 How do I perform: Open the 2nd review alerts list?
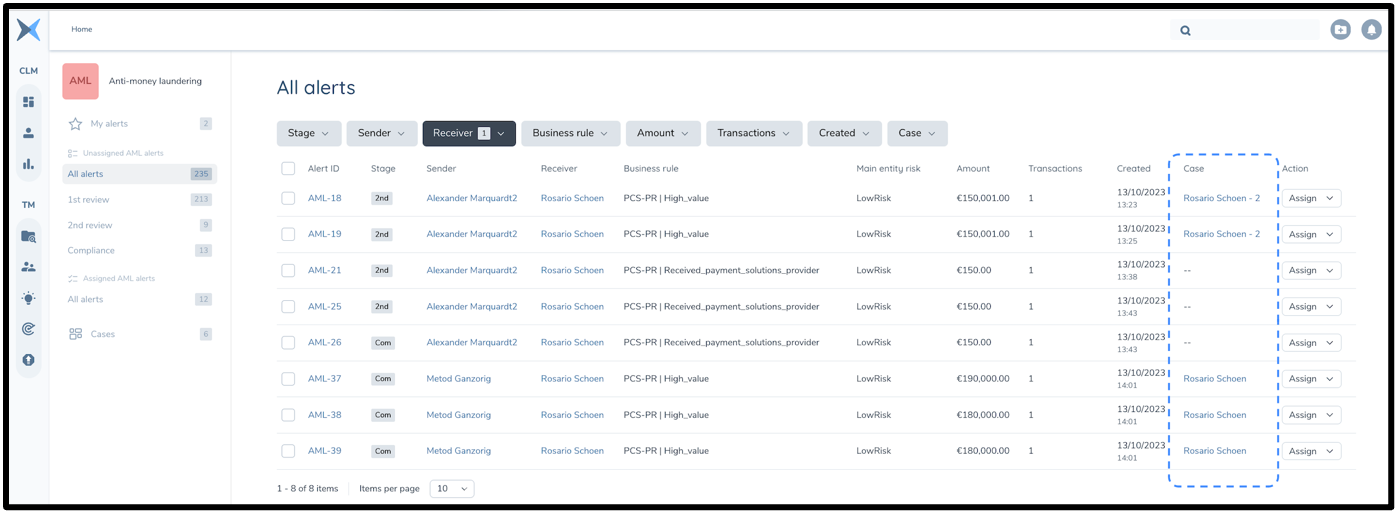pyautogui.click(x=90, y=225)
